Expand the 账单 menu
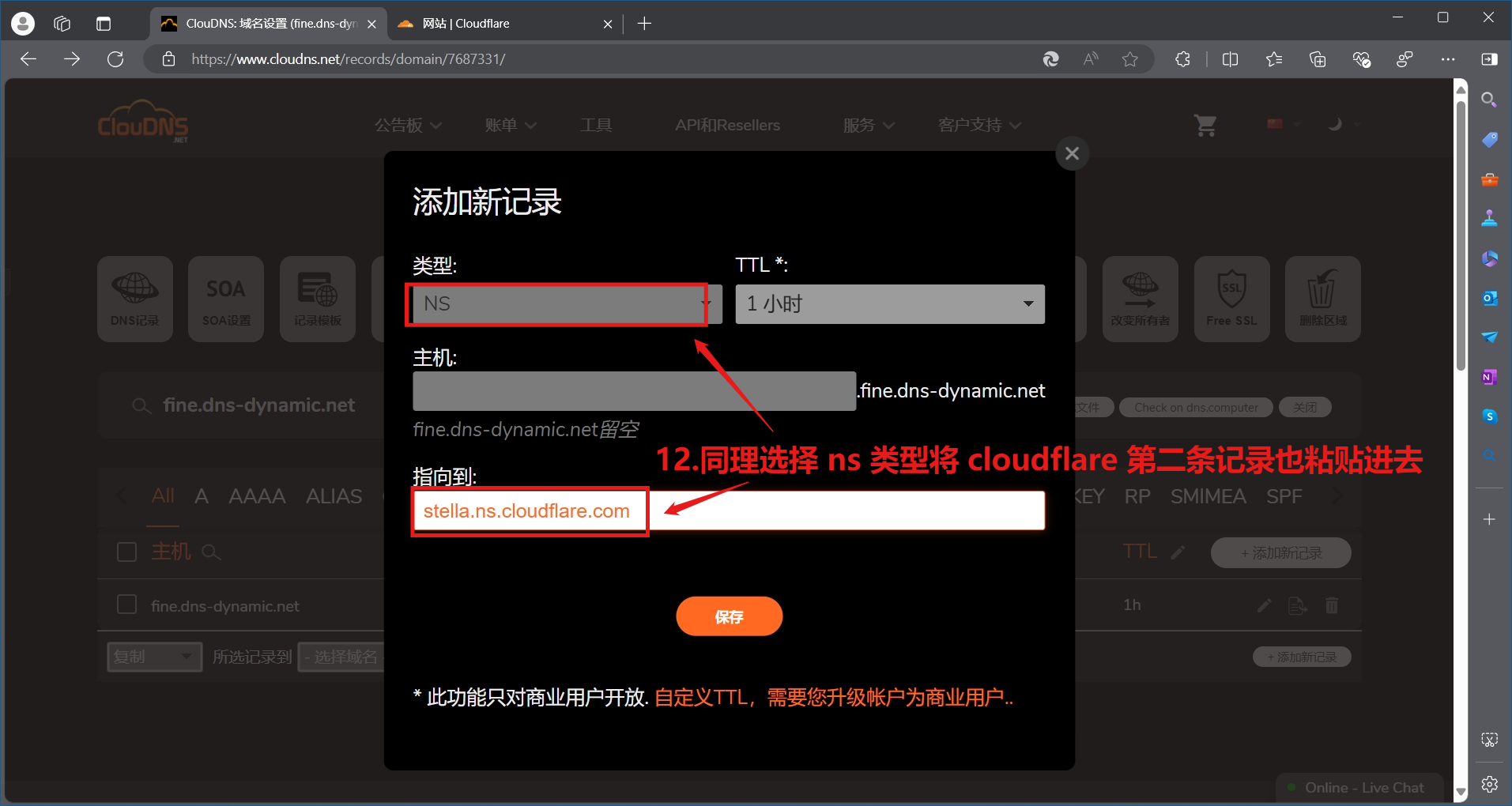1512x806 pixels. (x=511, y=125)
